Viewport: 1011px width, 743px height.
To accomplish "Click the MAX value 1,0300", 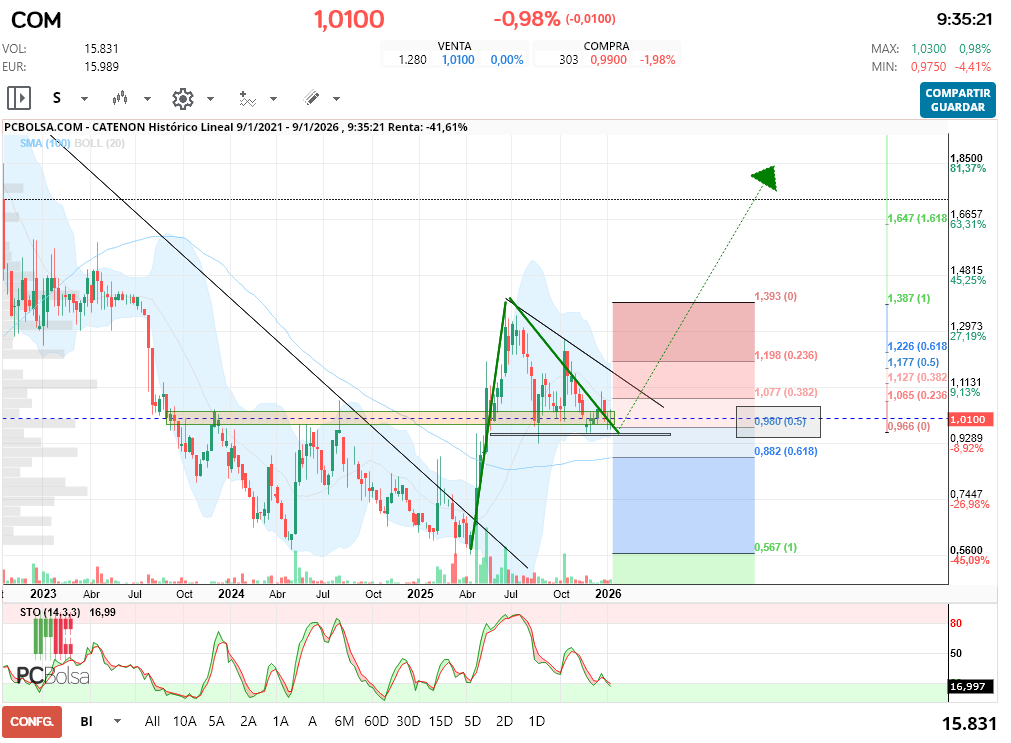I will [928, 49].
